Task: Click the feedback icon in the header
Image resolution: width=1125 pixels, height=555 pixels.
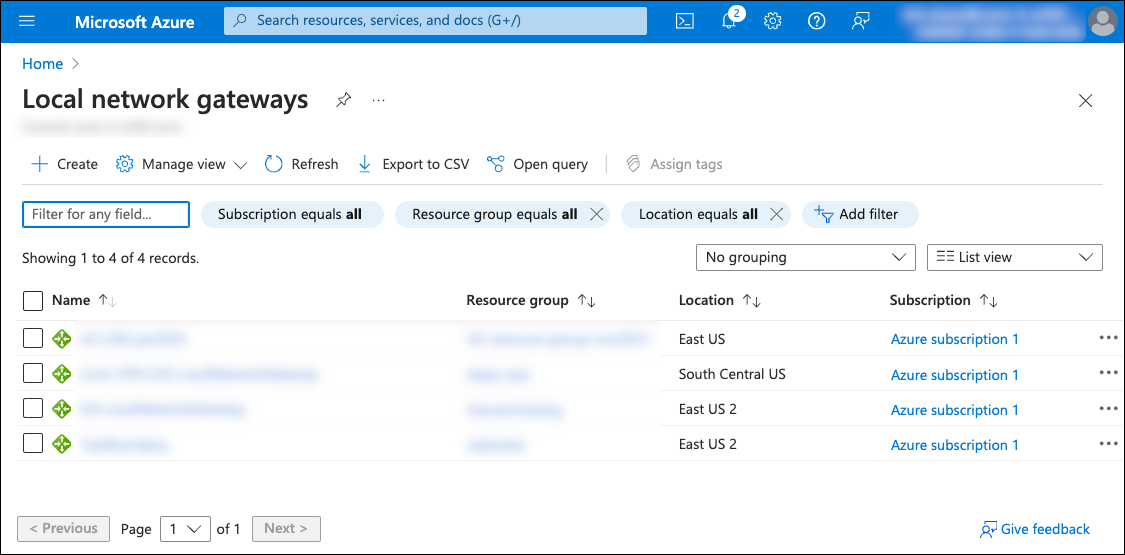Action: [x=860, y=21]
